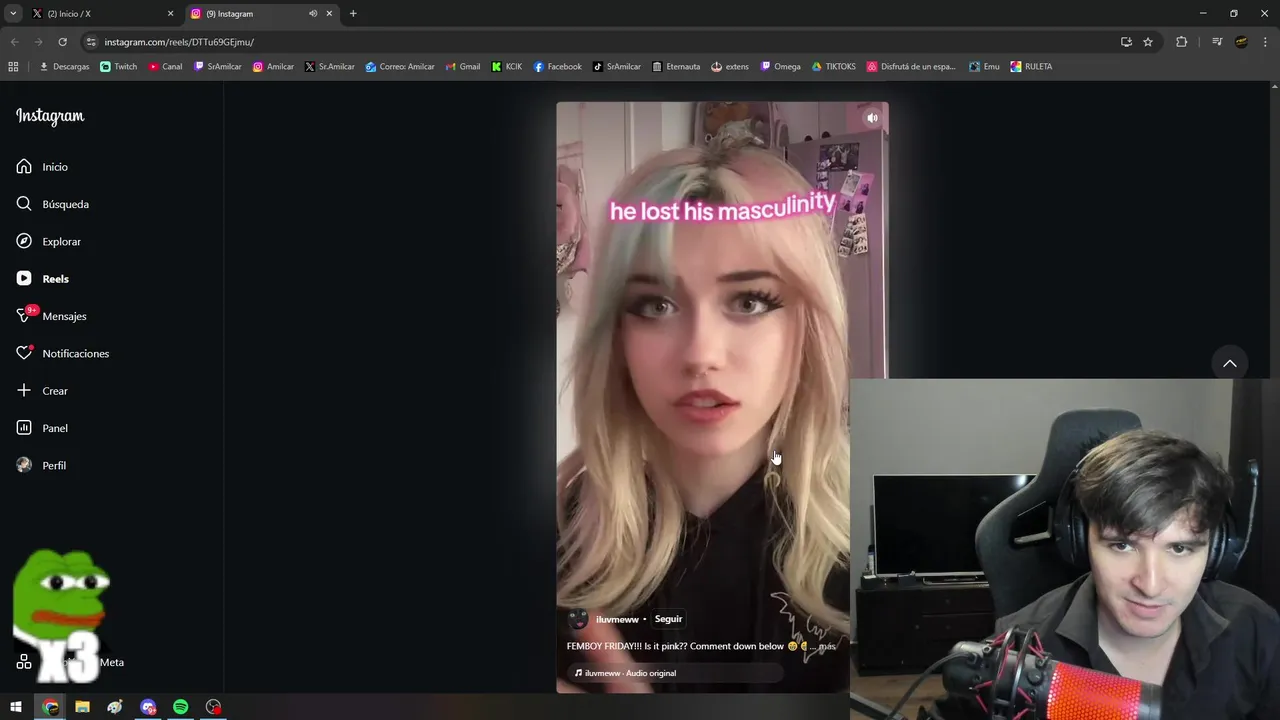Screen dimensions: 1280x720
Task: Open Spotify from the taskbar
Action: pos(180,707)
